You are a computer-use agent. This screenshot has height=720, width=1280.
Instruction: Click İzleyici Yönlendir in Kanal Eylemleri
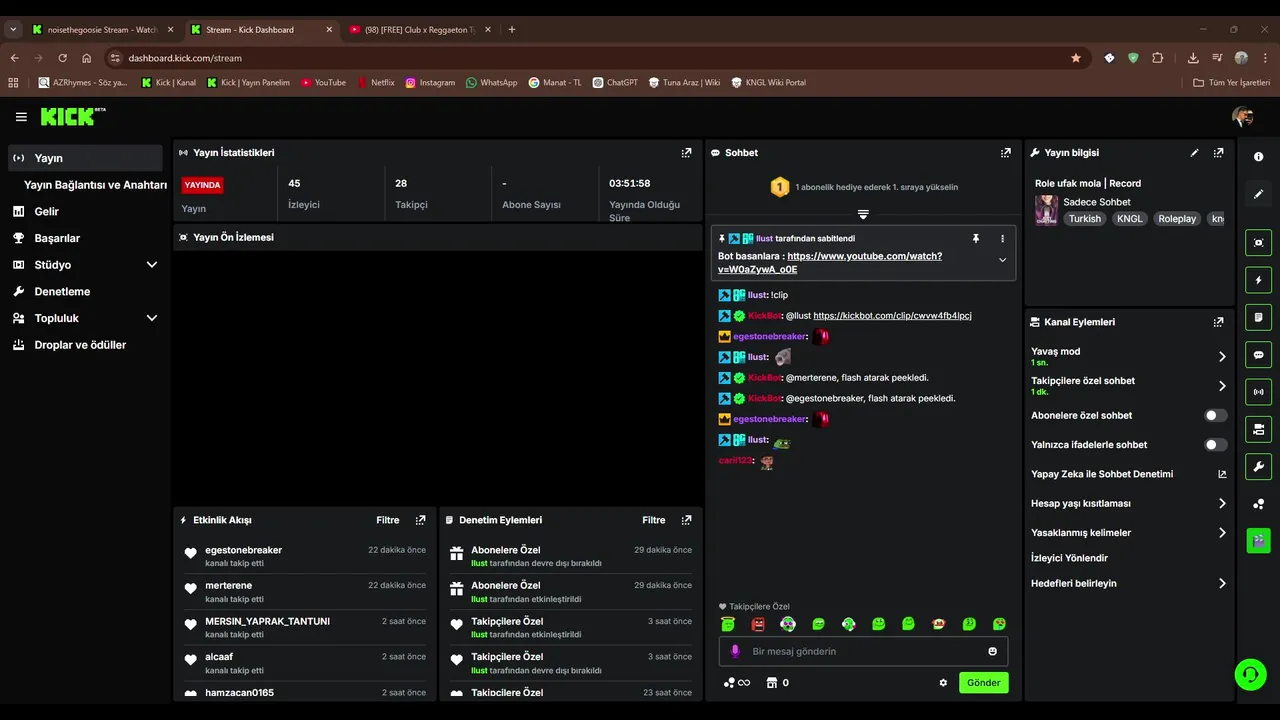click(1069, 558)
